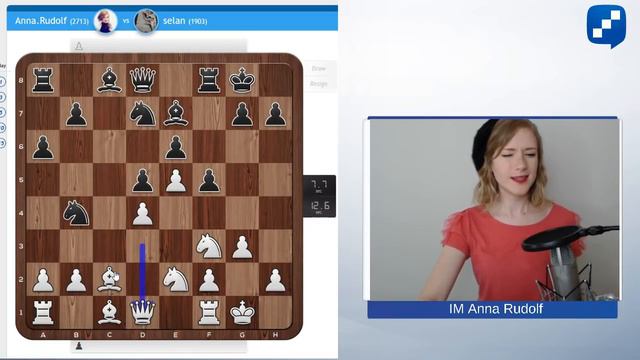This screenshot has width=640, height=360.
Task: Click the rating text (1903)
Action: pyautogui.click(x=198, y=21)
